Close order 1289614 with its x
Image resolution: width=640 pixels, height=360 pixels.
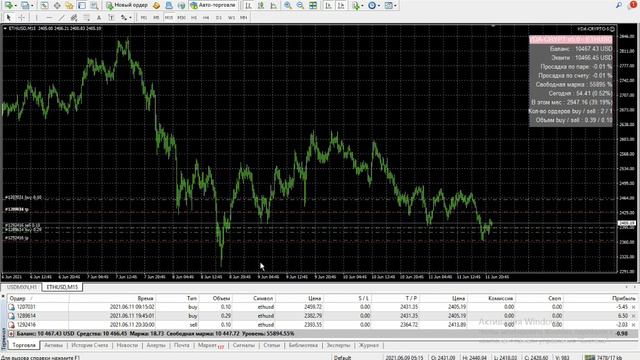click(x=633, y=316)
